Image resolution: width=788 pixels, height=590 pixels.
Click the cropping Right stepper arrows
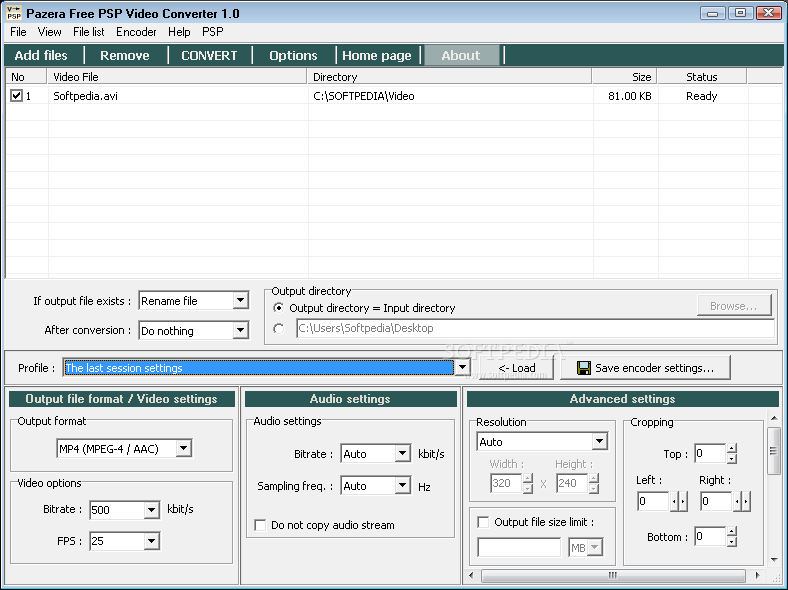pyautogui.click(x=741, y=502)
